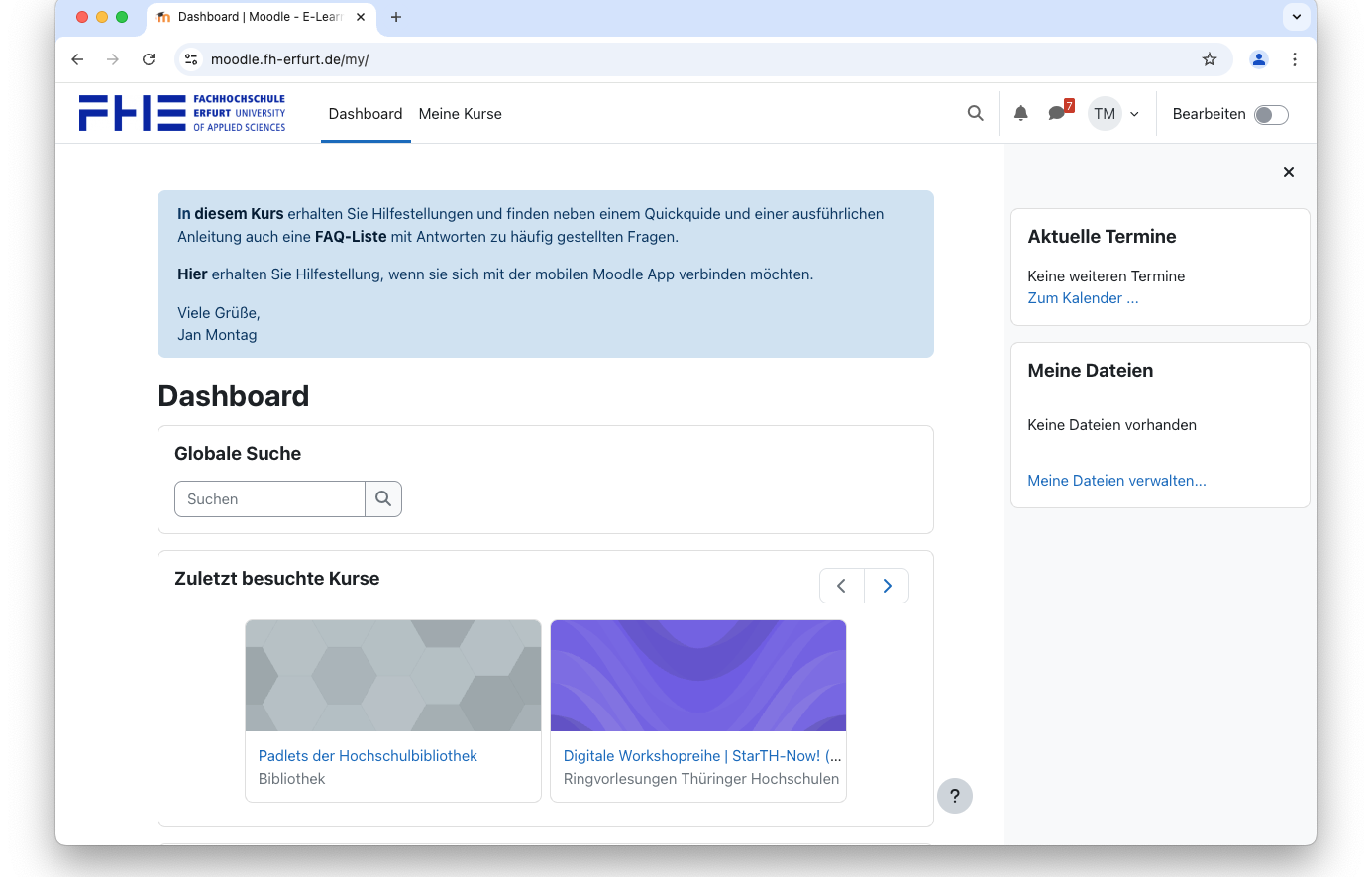Image resolution: width=1372 pixels, height=877 pixels.
Task: Switch to the Meine Kurse tab
Action: [460, 114]
